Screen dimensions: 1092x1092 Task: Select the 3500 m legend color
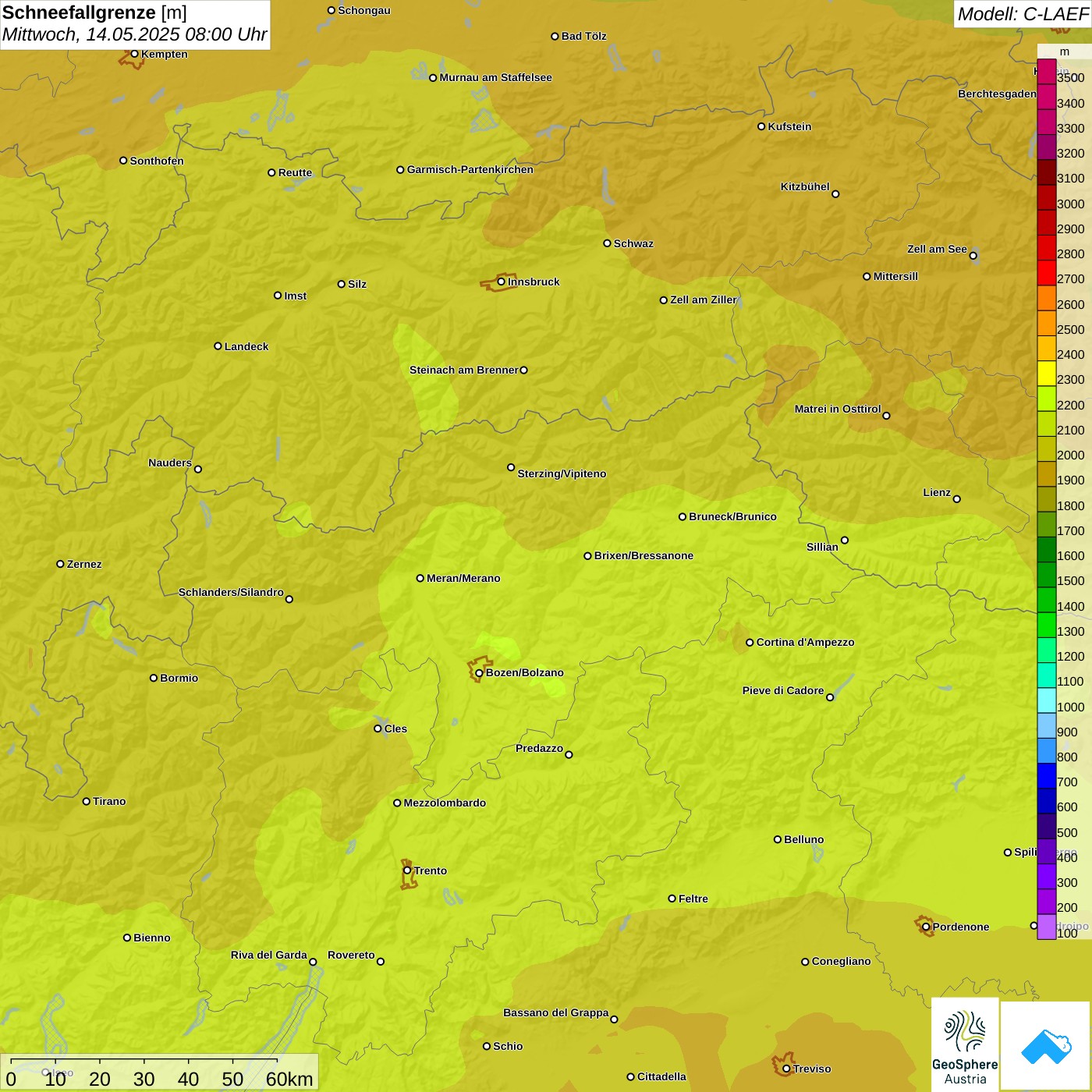click(1047, 72)
